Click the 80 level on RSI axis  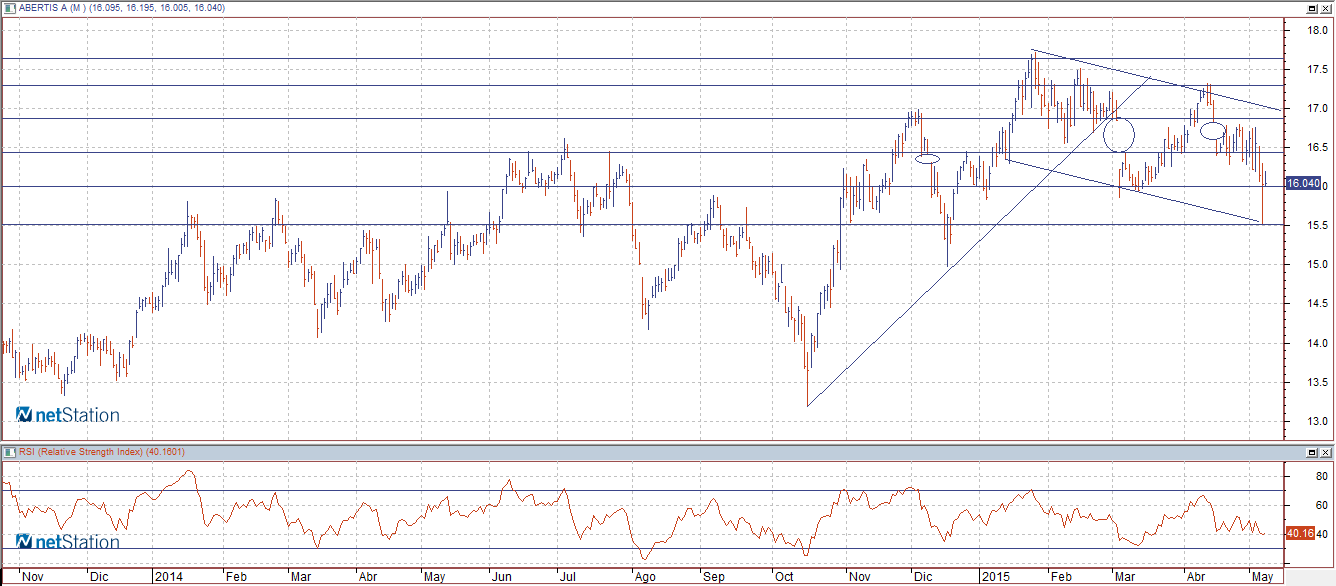pyautogui.click(x=1296, y=477)
